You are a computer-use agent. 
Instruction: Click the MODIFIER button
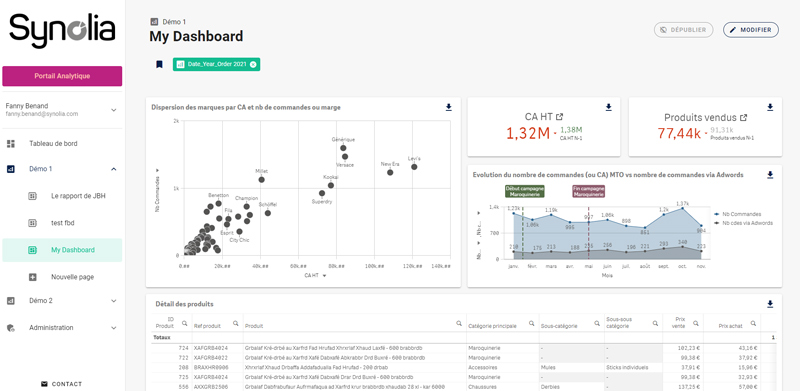tap(751, 30)
